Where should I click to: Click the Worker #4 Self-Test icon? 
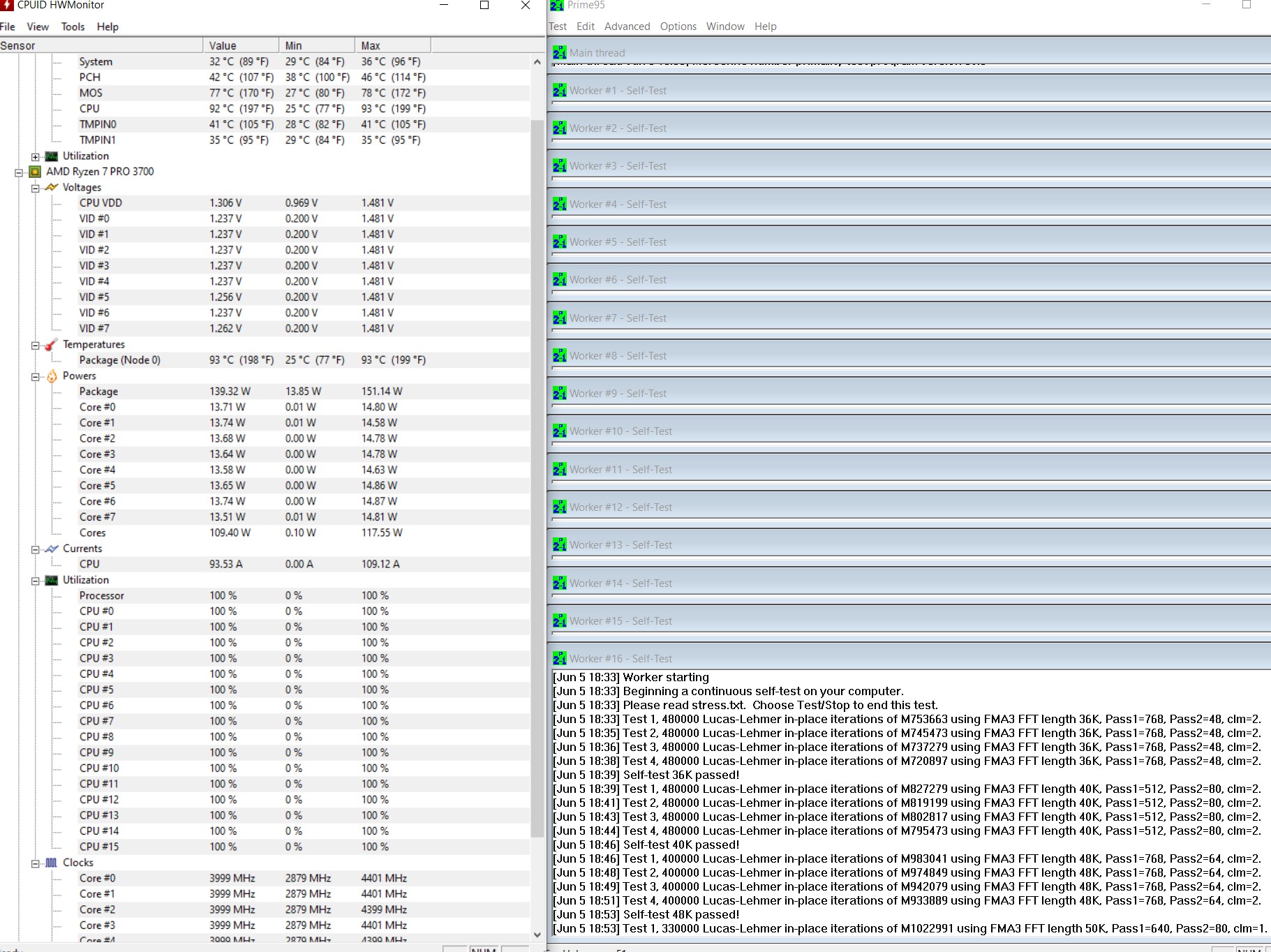point(559,204)
